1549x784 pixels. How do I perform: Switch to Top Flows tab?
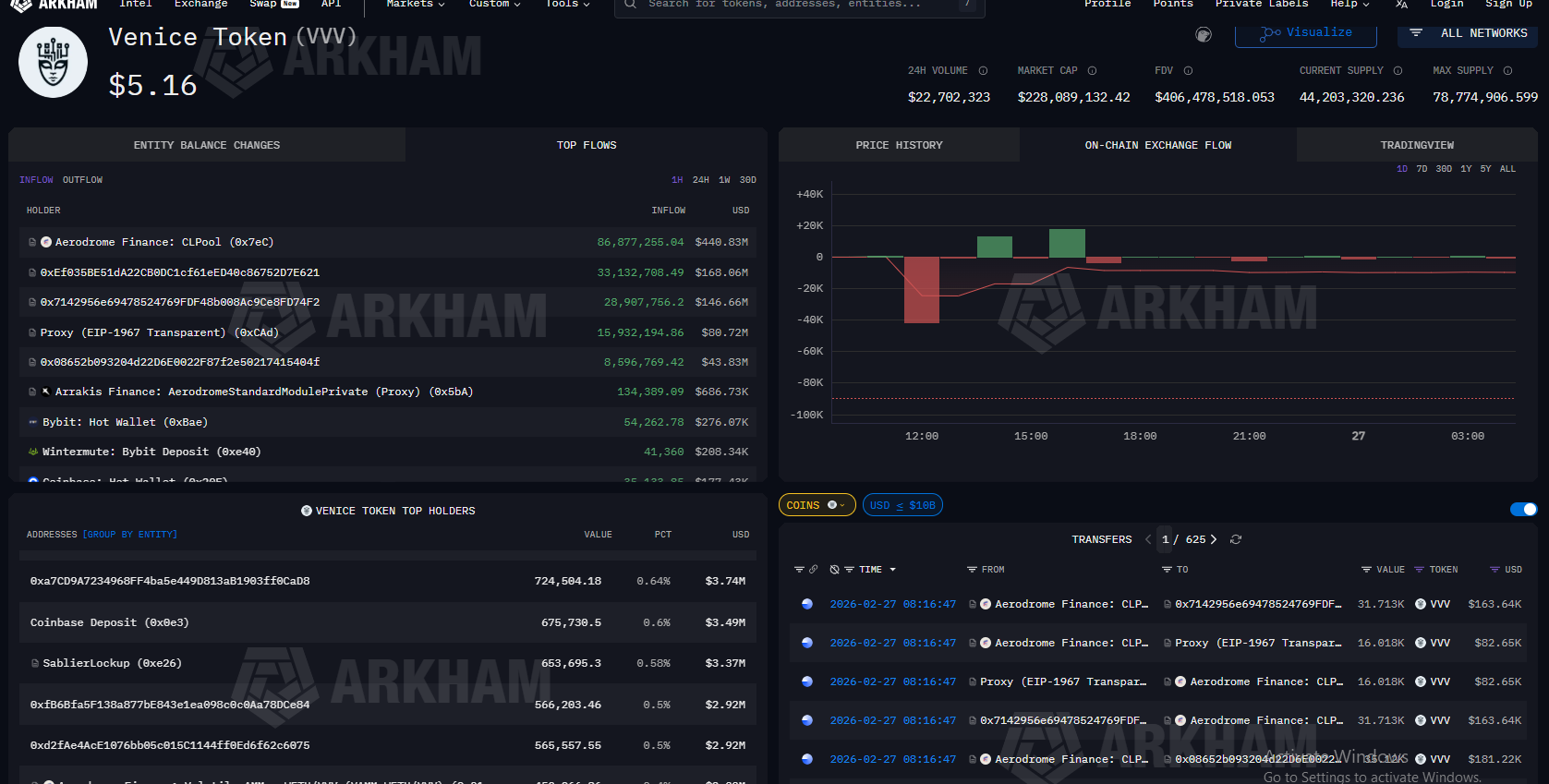587,145
